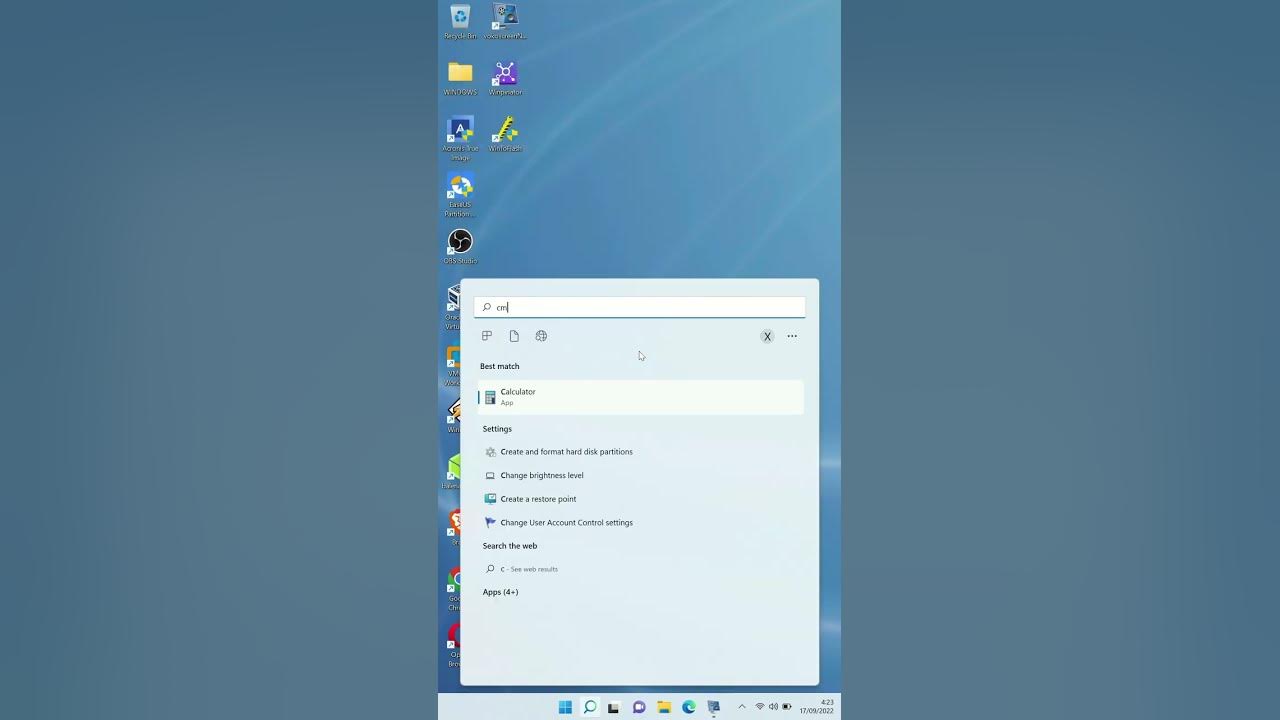Open 'Change brightness level' setting
Image resolution: width=1280 pixels, height=720 pixels.
pos(542,475)
